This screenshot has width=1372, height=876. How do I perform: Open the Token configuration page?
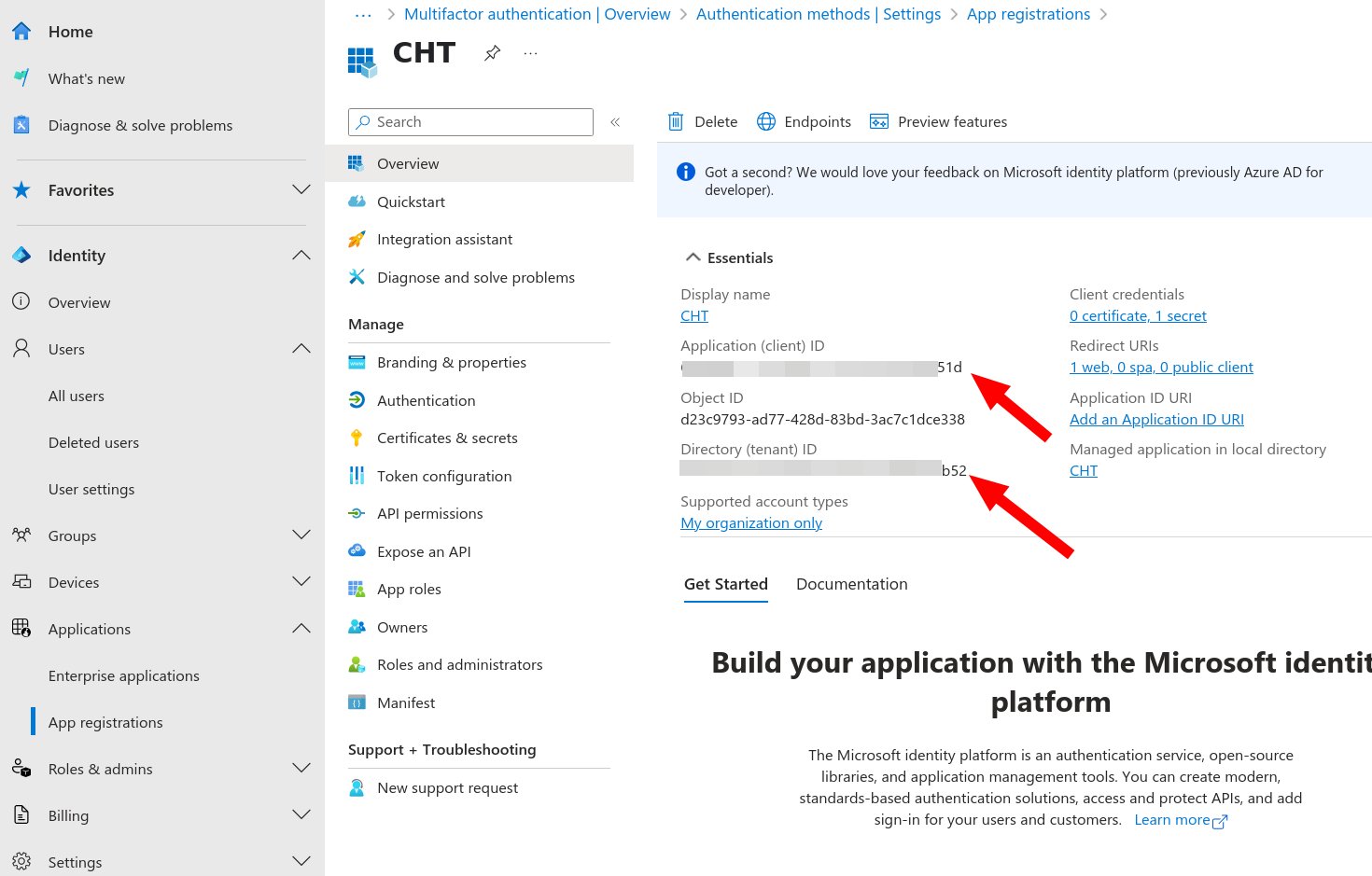point(443,476)
